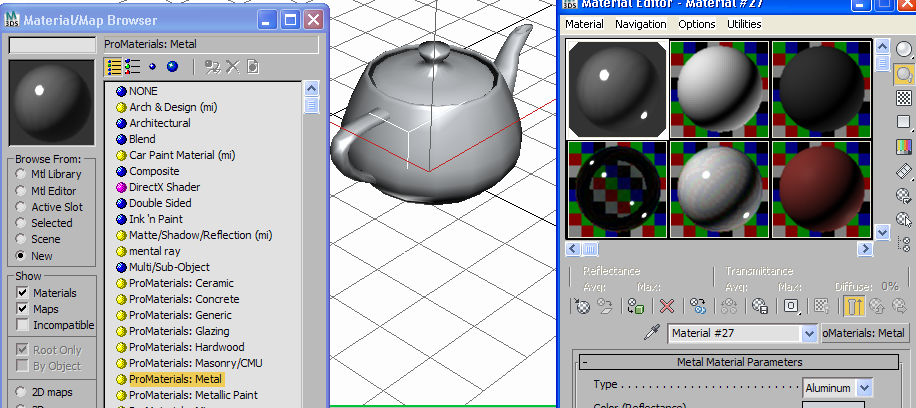Click Sample UV Tiling icon
This screenshot has width=916, height=408.
click(904, 122)
